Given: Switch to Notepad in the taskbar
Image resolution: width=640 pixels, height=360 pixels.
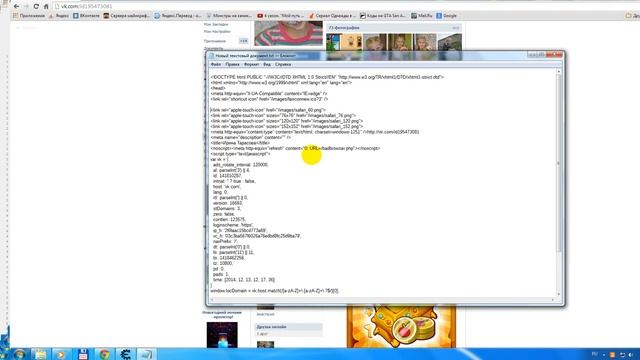Looking at the screenshot, I should [147, 354].
